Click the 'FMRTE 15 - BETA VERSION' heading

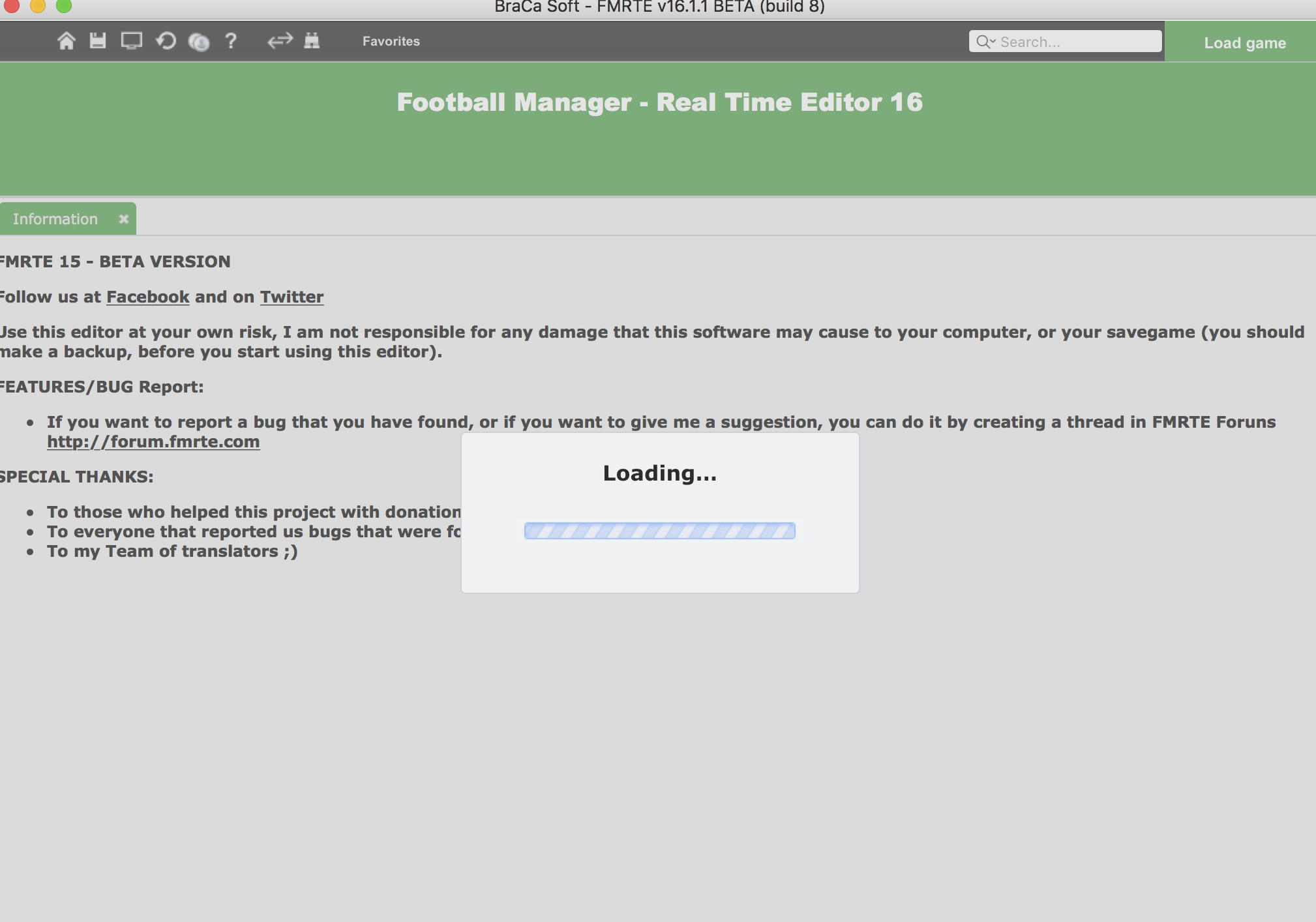[115, 261]
